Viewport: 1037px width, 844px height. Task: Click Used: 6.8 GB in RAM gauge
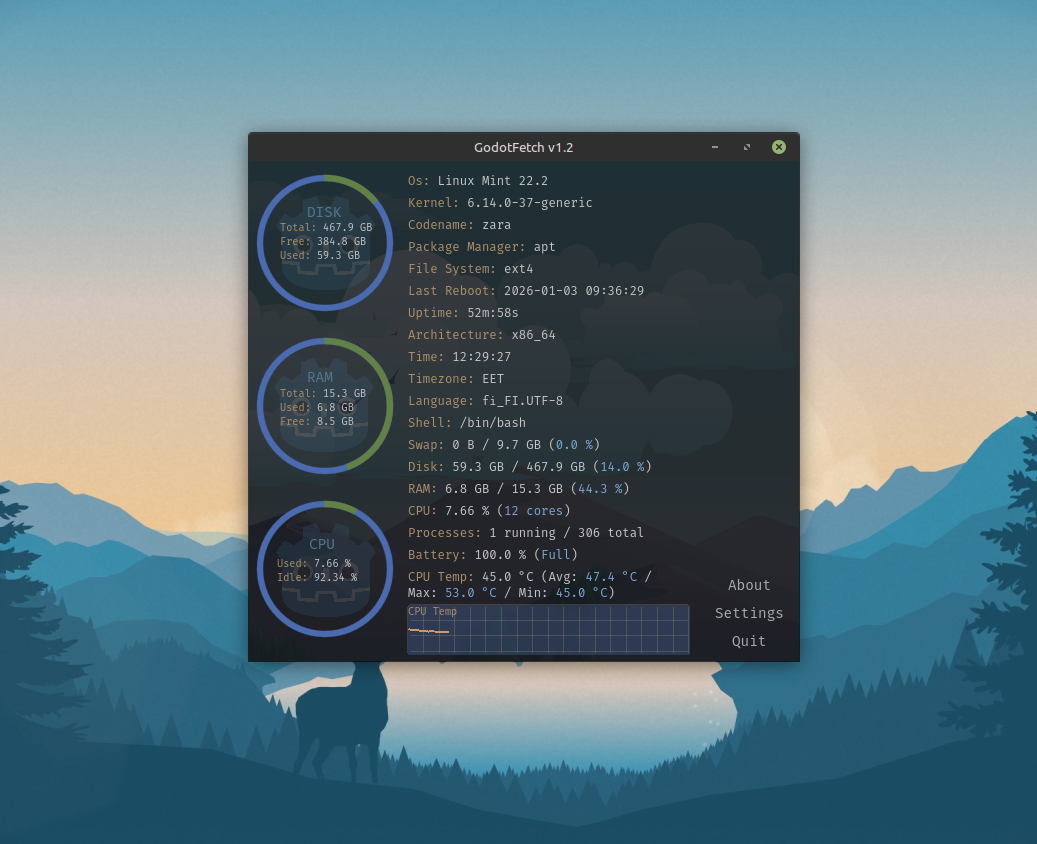click(x=317, y=407)
